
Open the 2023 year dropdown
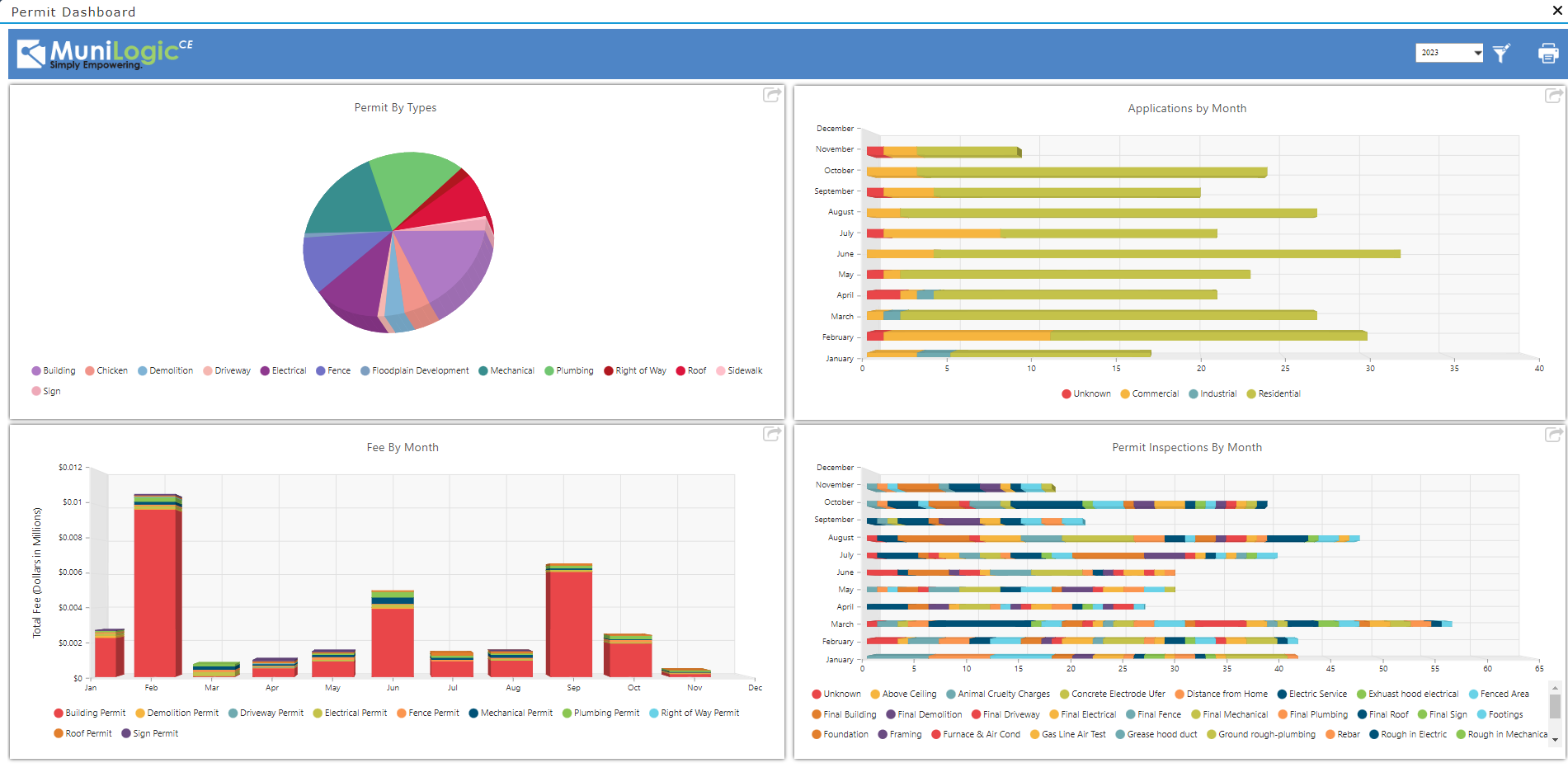(1449, 53)
